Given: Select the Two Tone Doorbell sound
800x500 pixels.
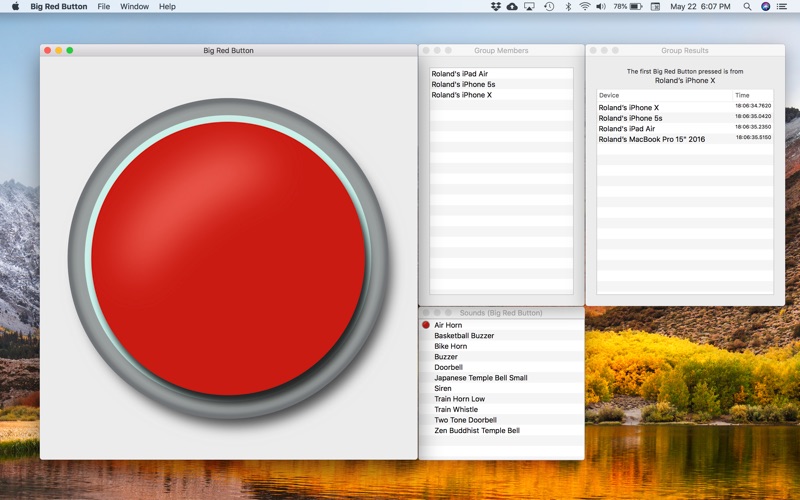Looking at the screenshot, I should (502, 420).
